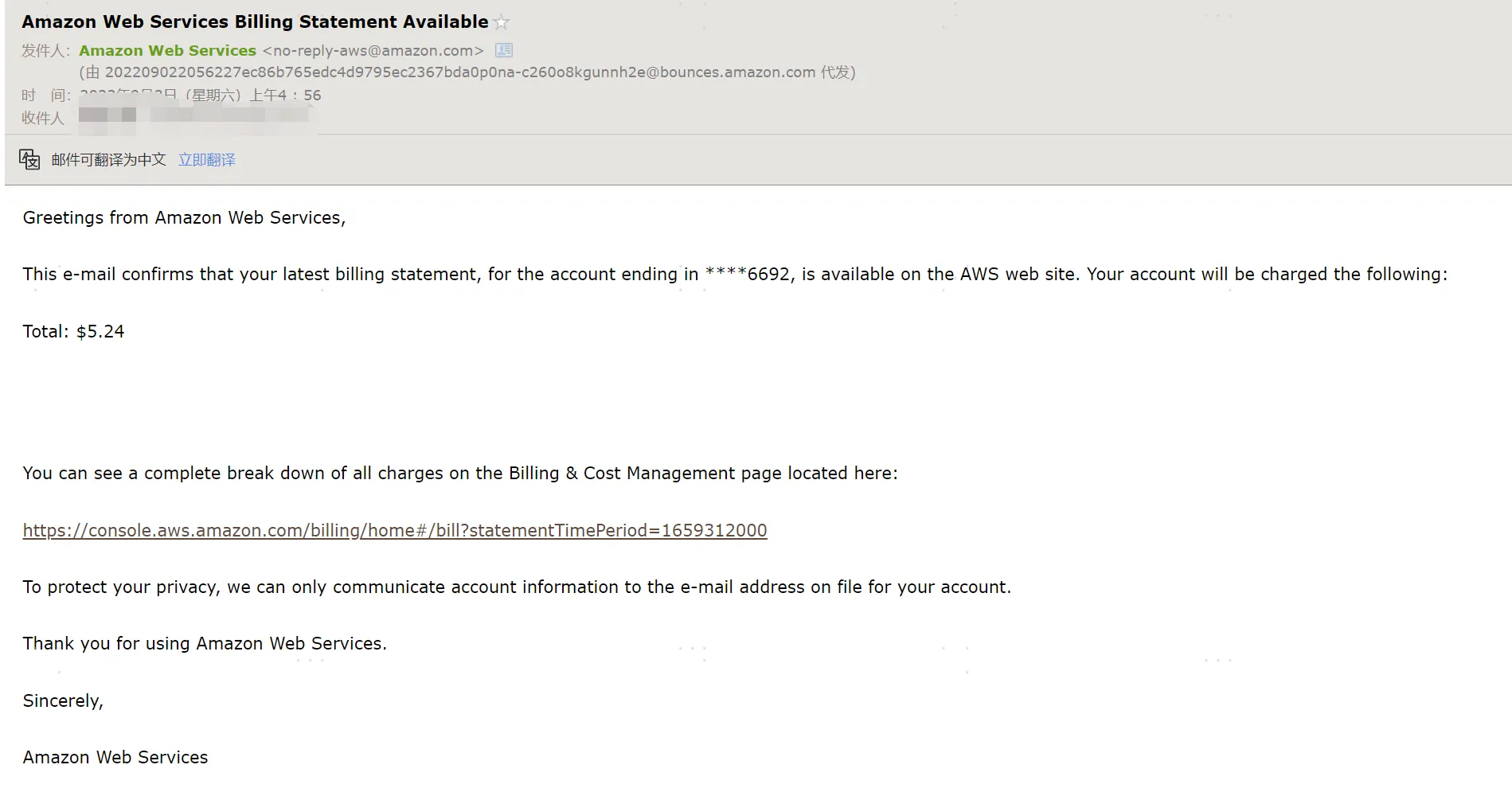
Task: Click green sender name Amazon Web Services
Action: click(x=167, y=50)
